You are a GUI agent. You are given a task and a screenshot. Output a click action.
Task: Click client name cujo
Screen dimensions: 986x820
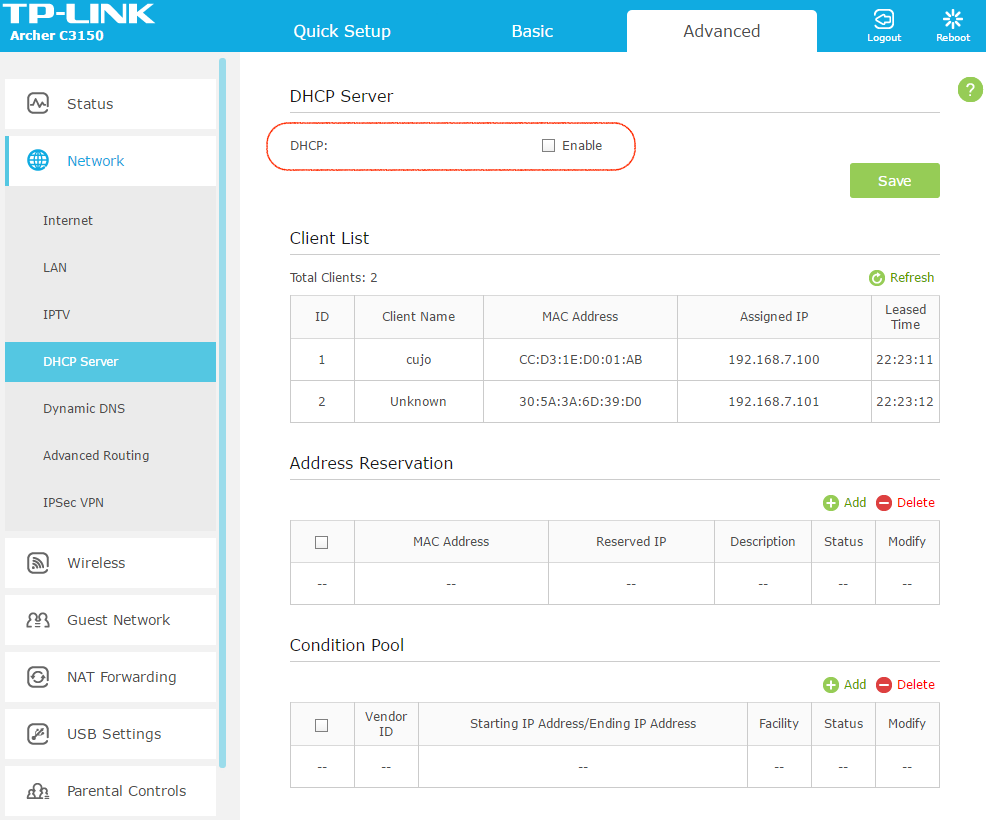pyautogui.click(x=419, y=360)
